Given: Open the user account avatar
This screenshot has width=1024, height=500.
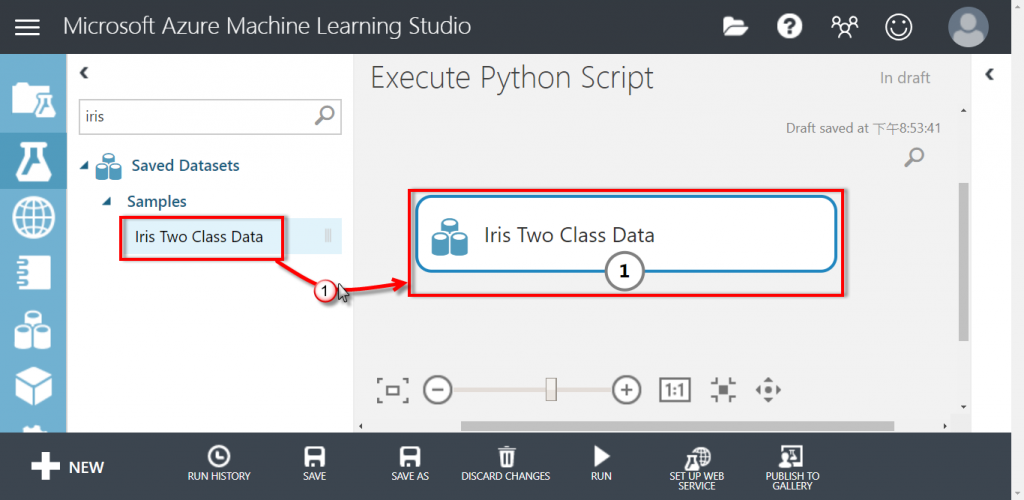Looking at the screenshot, I should pyautogui.click(x=968, y=27).
